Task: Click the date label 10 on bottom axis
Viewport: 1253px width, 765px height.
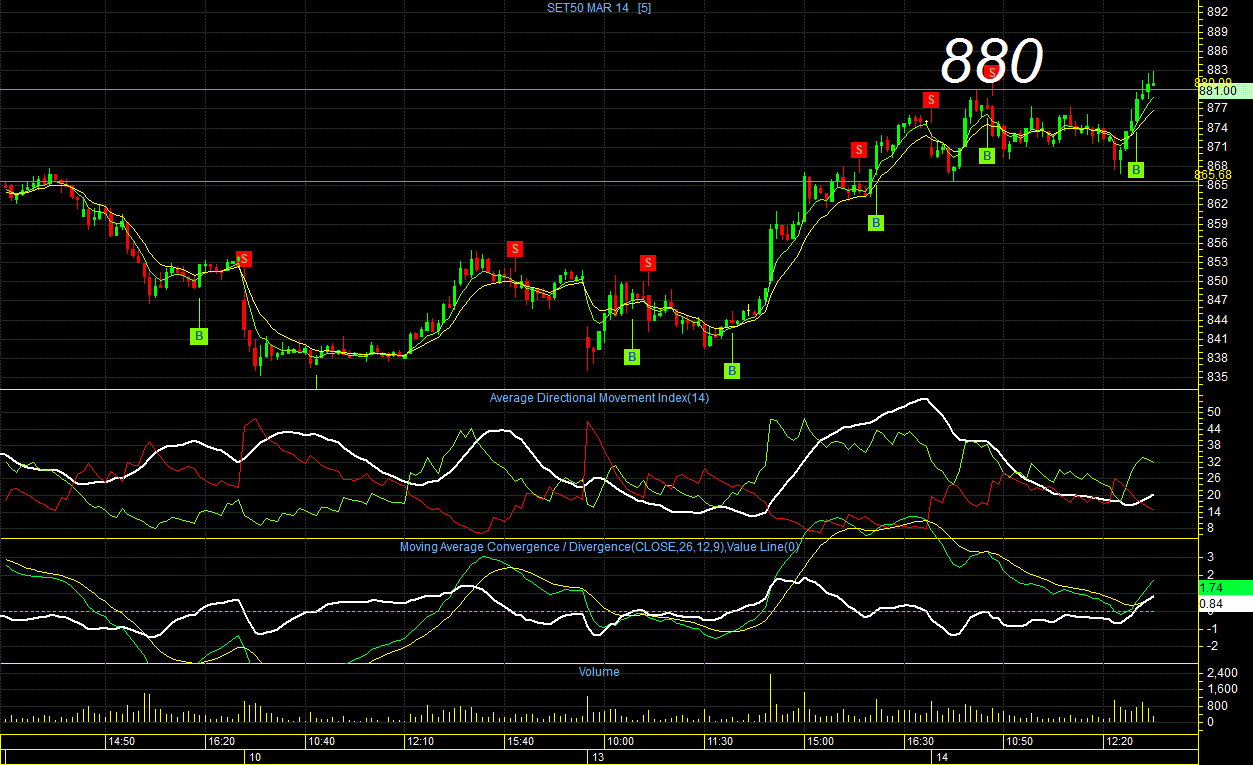Action: (255, 758)
